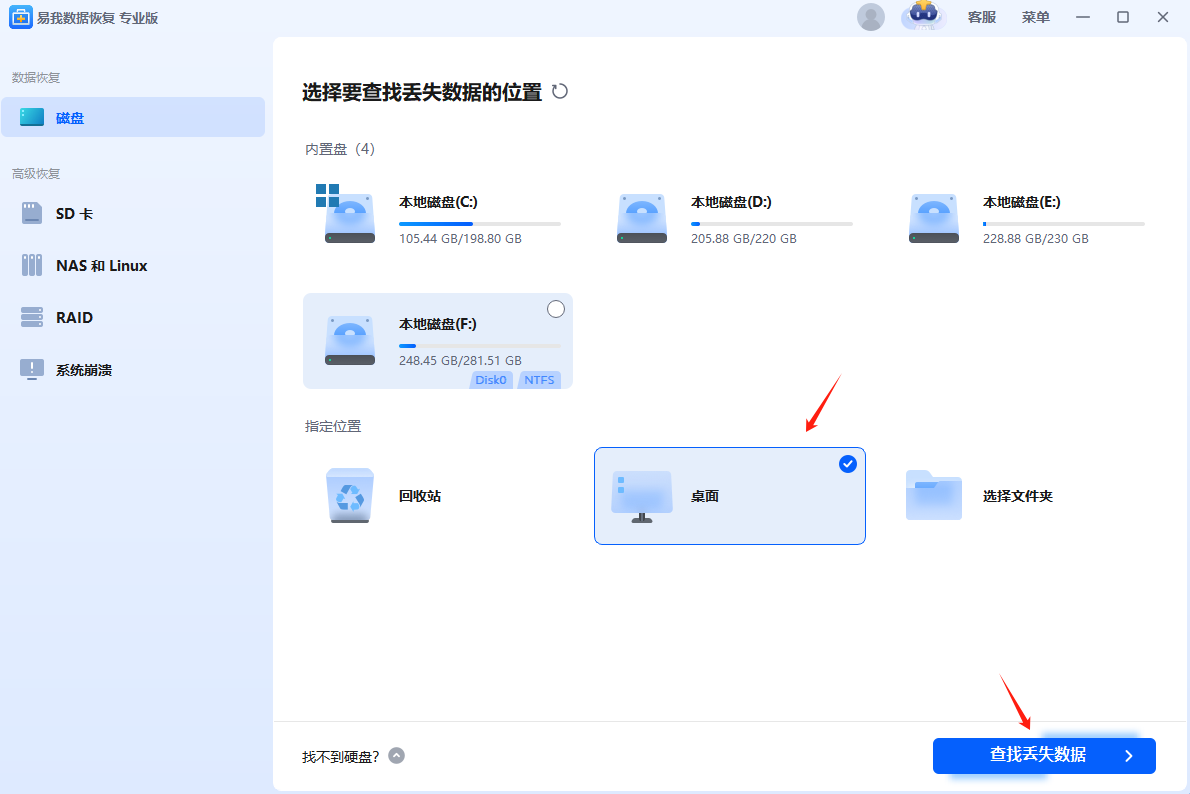Click the text 248.45 GB/281.51 GB

(x=460, y=361)
